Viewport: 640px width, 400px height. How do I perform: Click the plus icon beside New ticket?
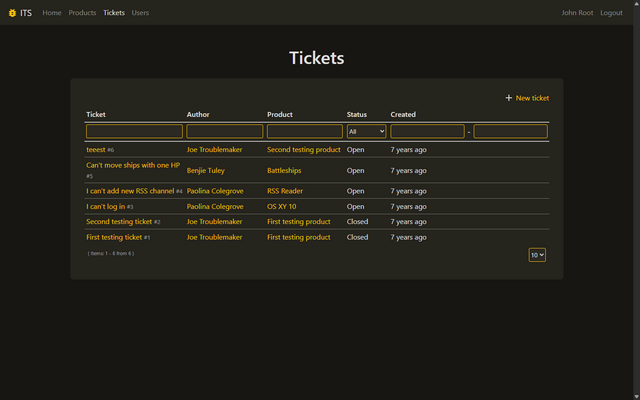509,98
